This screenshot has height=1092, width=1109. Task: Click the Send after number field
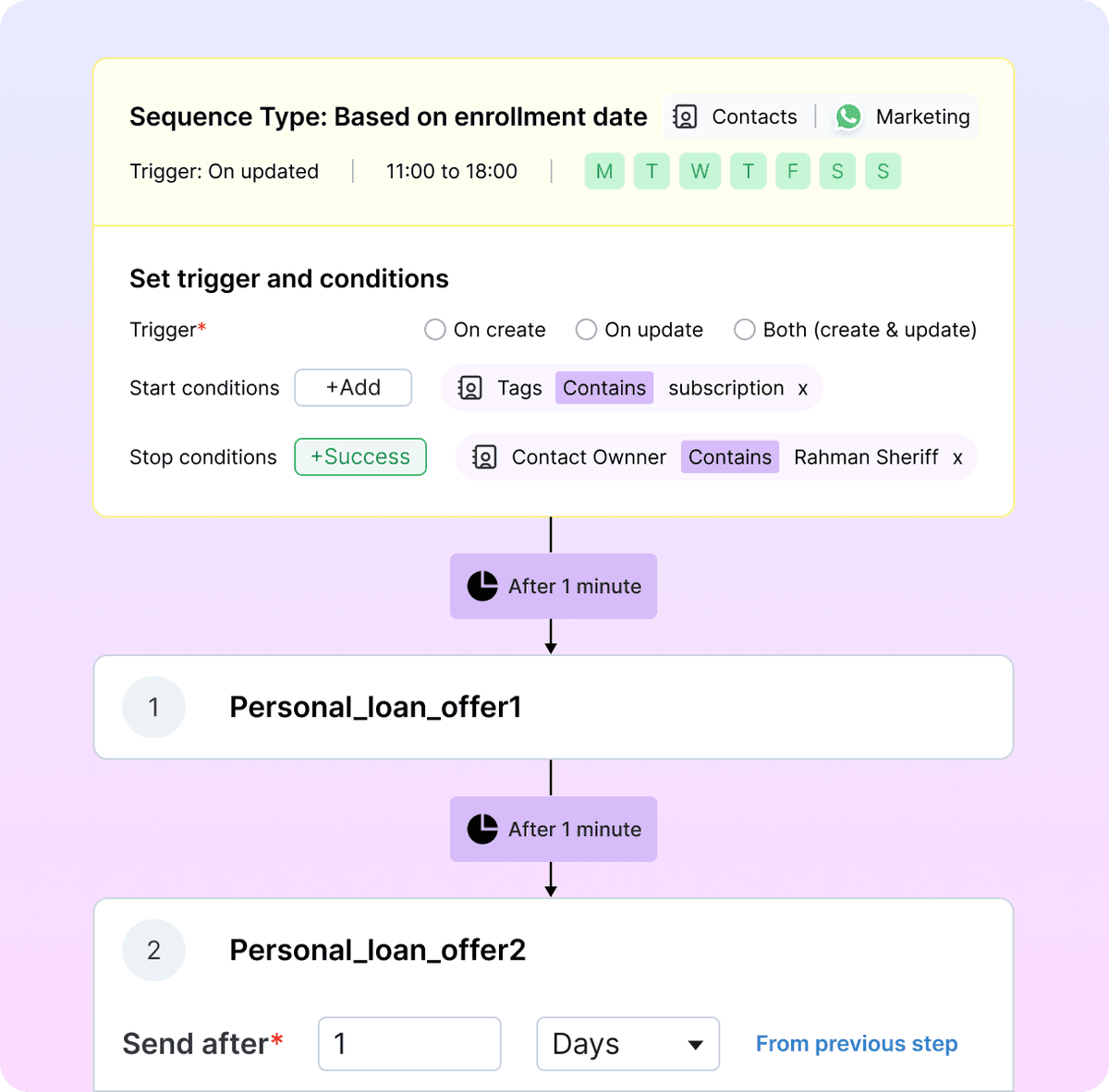409,1044
